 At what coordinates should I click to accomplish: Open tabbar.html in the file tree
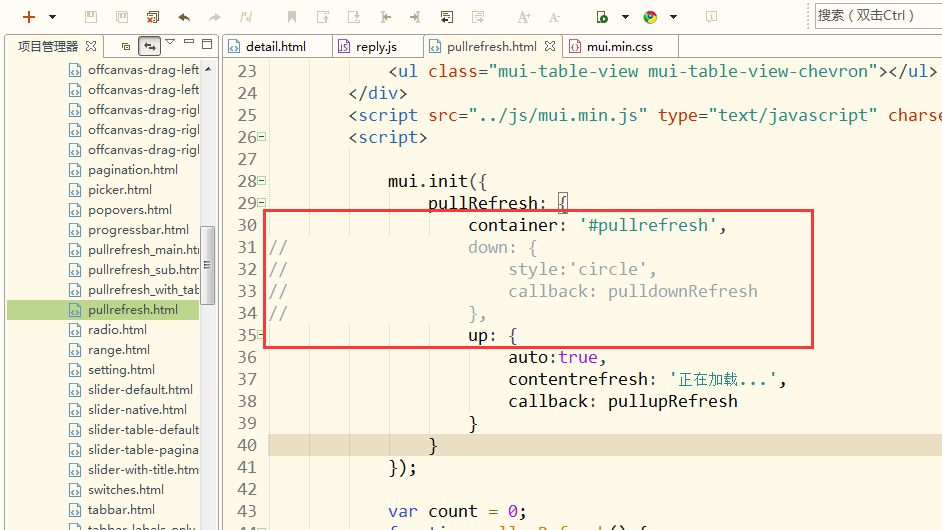[121, 510]
